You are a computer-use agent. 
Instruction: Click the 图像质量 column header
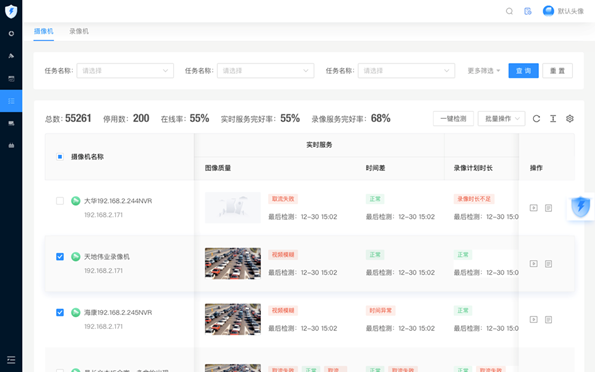coord(218,168)
